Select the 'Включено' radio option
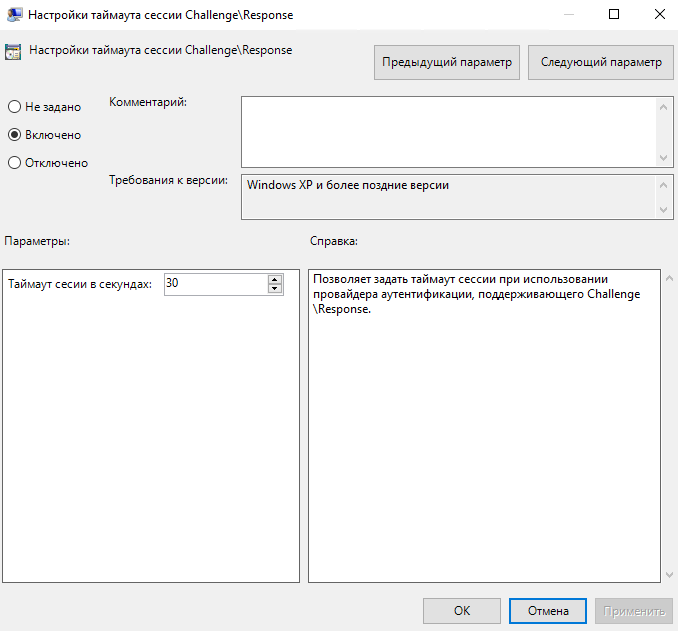Viewport: 678px width, 631px height. pos(14,135)
